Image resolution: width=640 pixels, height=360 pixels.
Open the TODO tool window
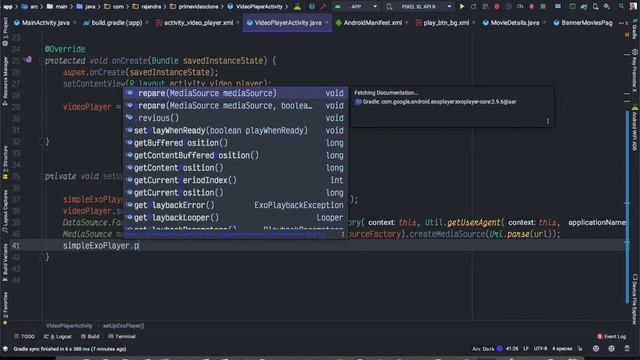(x=24, y=336)
